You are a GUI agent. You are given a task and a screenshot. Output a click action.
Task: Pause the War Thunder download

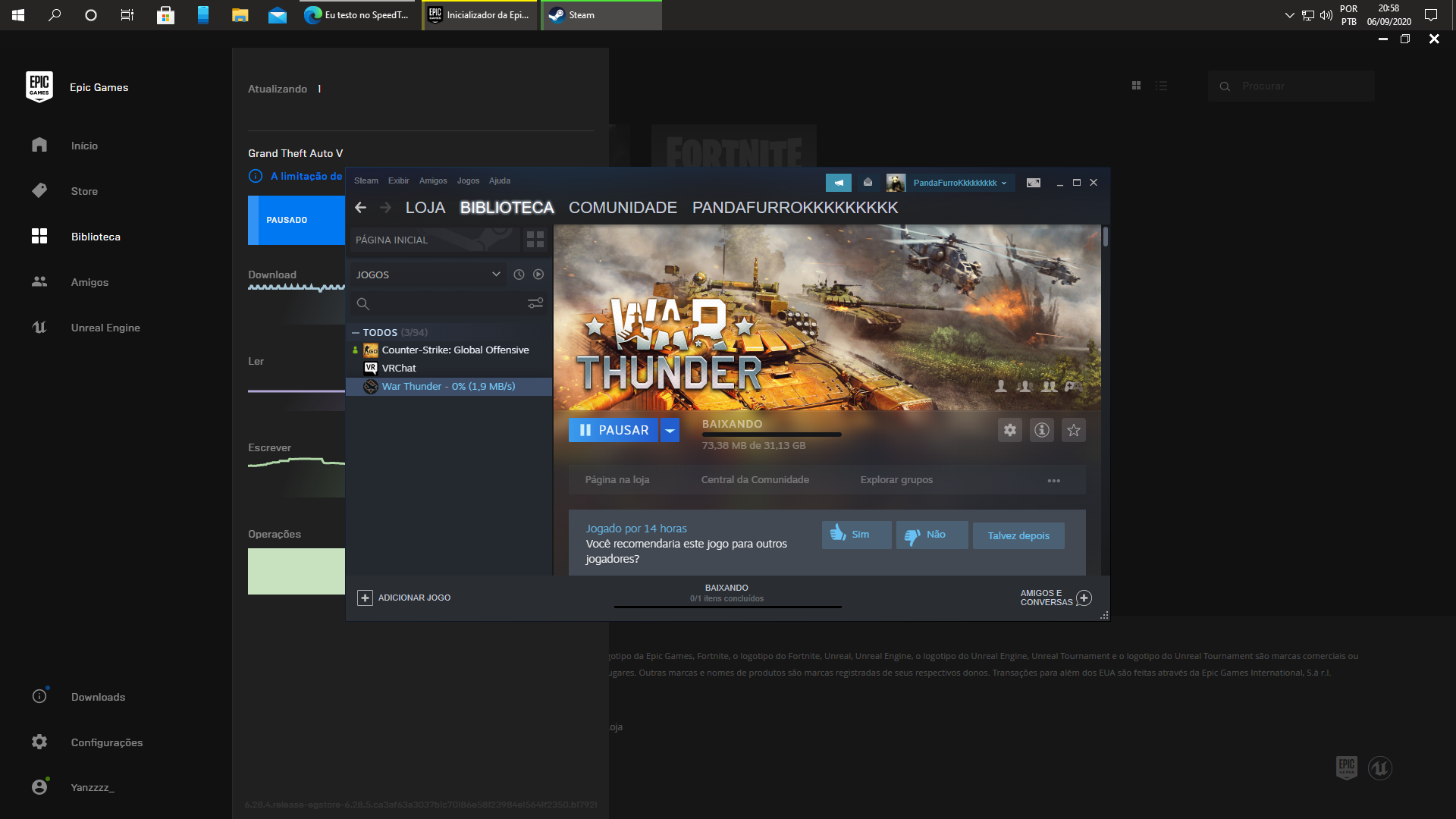point(613,430)
